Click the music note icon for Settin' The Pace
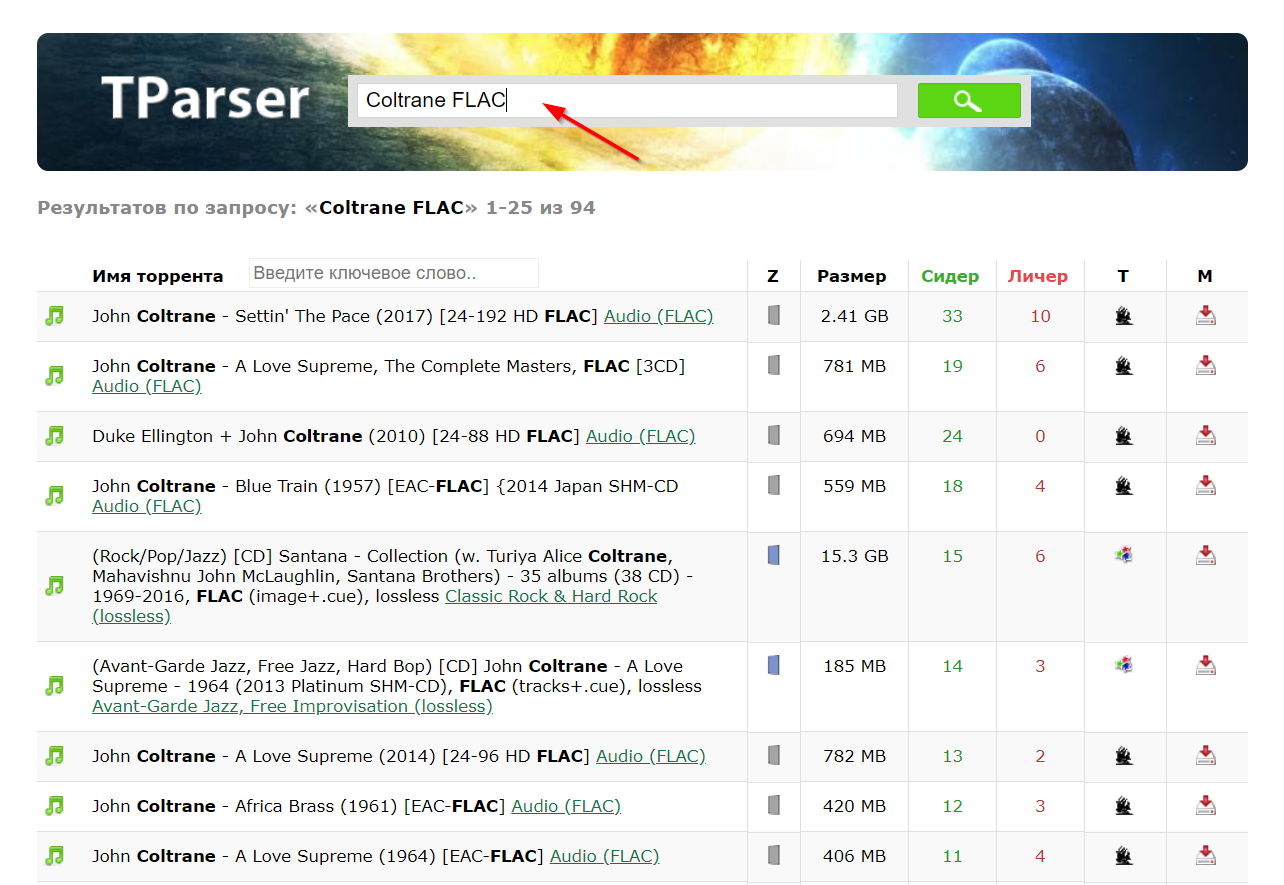The height and width of the screenshot is (885, 1284). pos(54,316)
